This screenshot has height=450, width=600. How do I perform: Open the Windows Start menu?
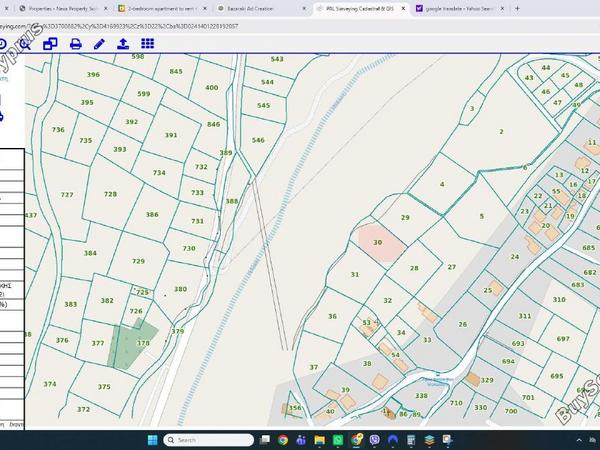click(152, 440)
